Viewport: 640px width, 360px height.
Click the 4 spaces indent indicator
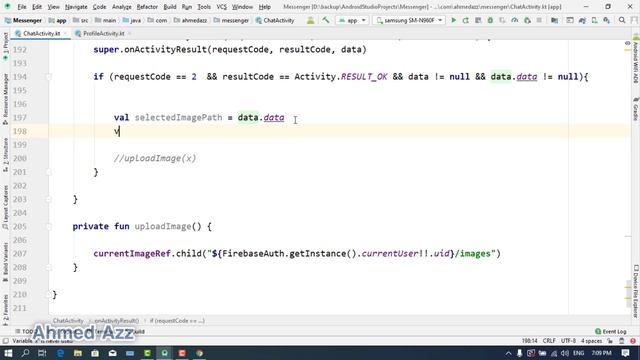(591, 341)
